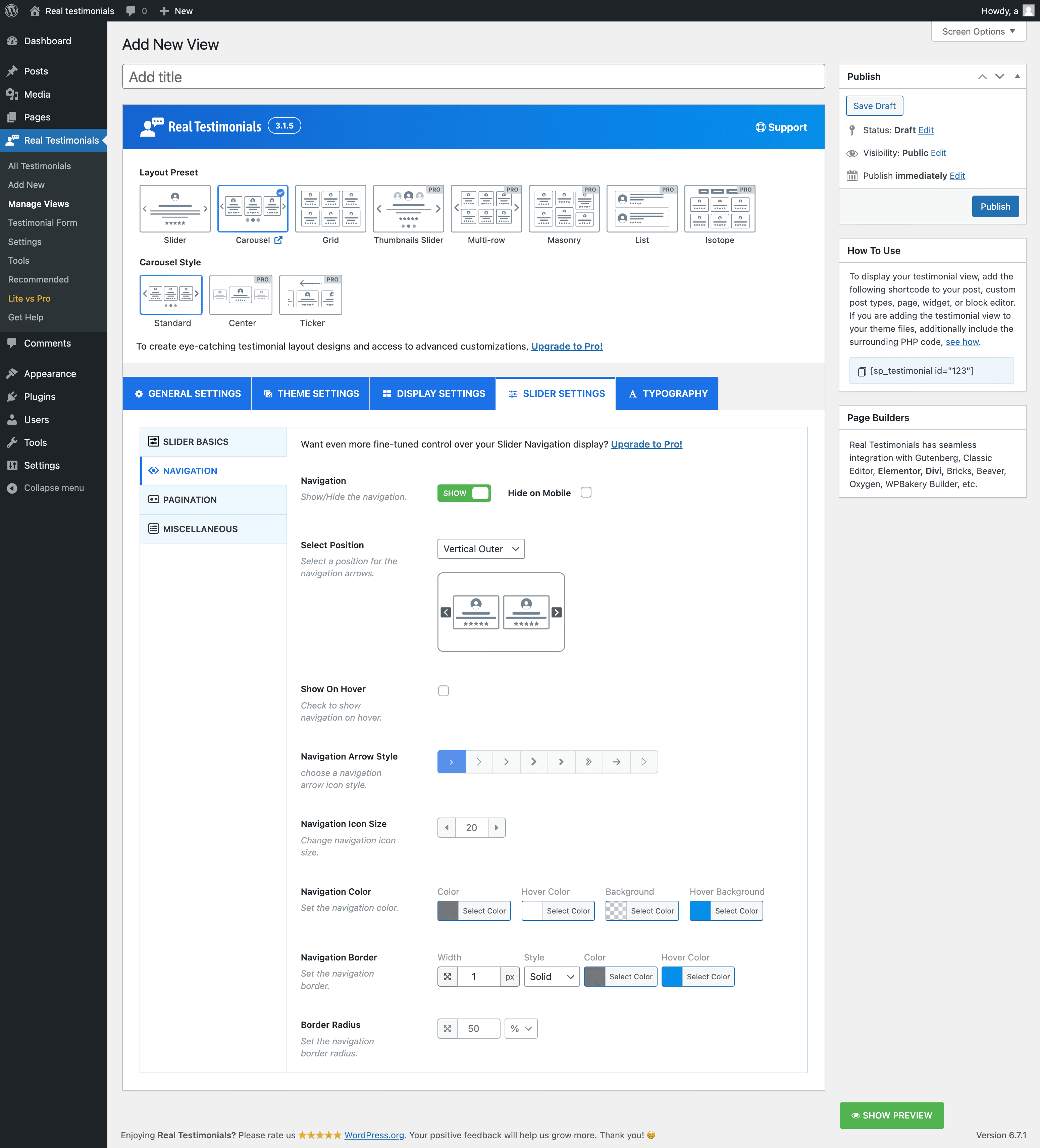Click the comments bubble icon in admin bar
This screenshot has width=1040, height=1148.
tap(131, 11)
